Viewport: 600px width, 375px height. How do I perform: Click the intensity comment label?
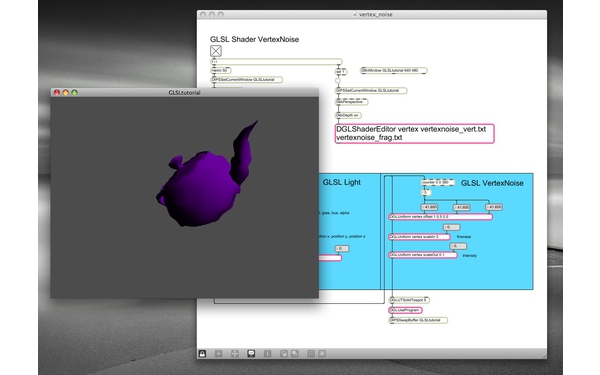point(470,256)
